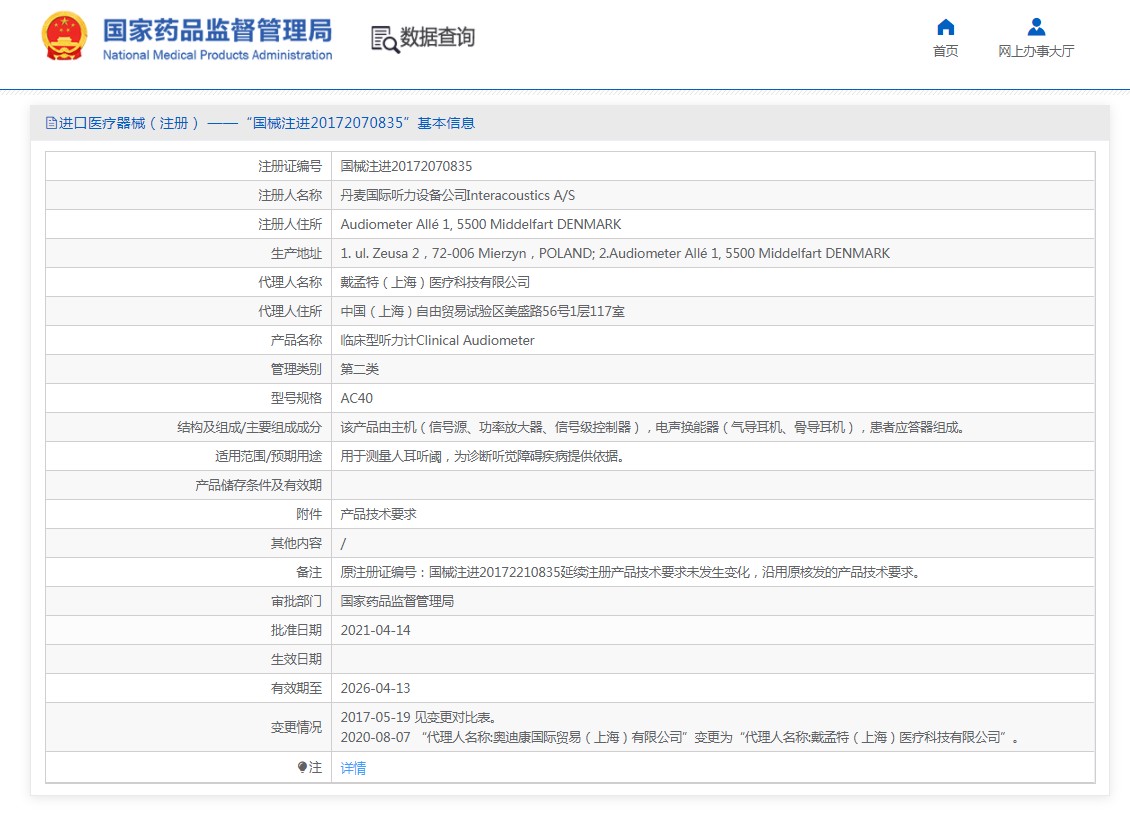Viewport: 1130px width, 813px height.
Task: Click the 管理类别 row label
Action: (296, 369)
